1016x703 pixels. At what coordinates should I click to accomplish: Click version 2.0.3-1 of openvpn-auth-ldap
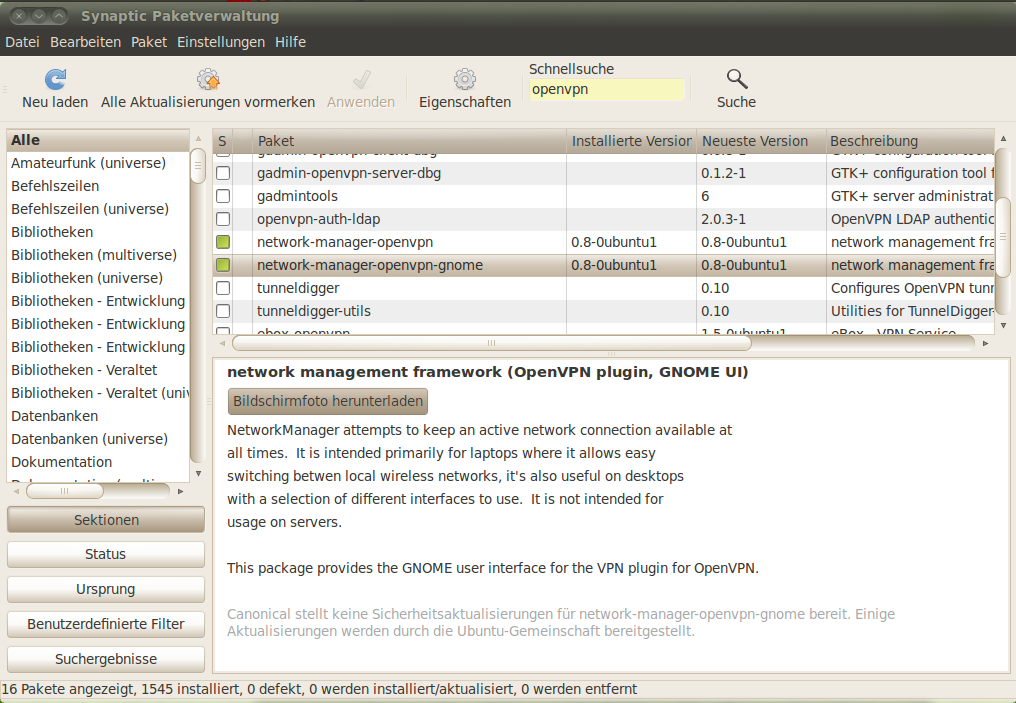[x=722, y=219]
